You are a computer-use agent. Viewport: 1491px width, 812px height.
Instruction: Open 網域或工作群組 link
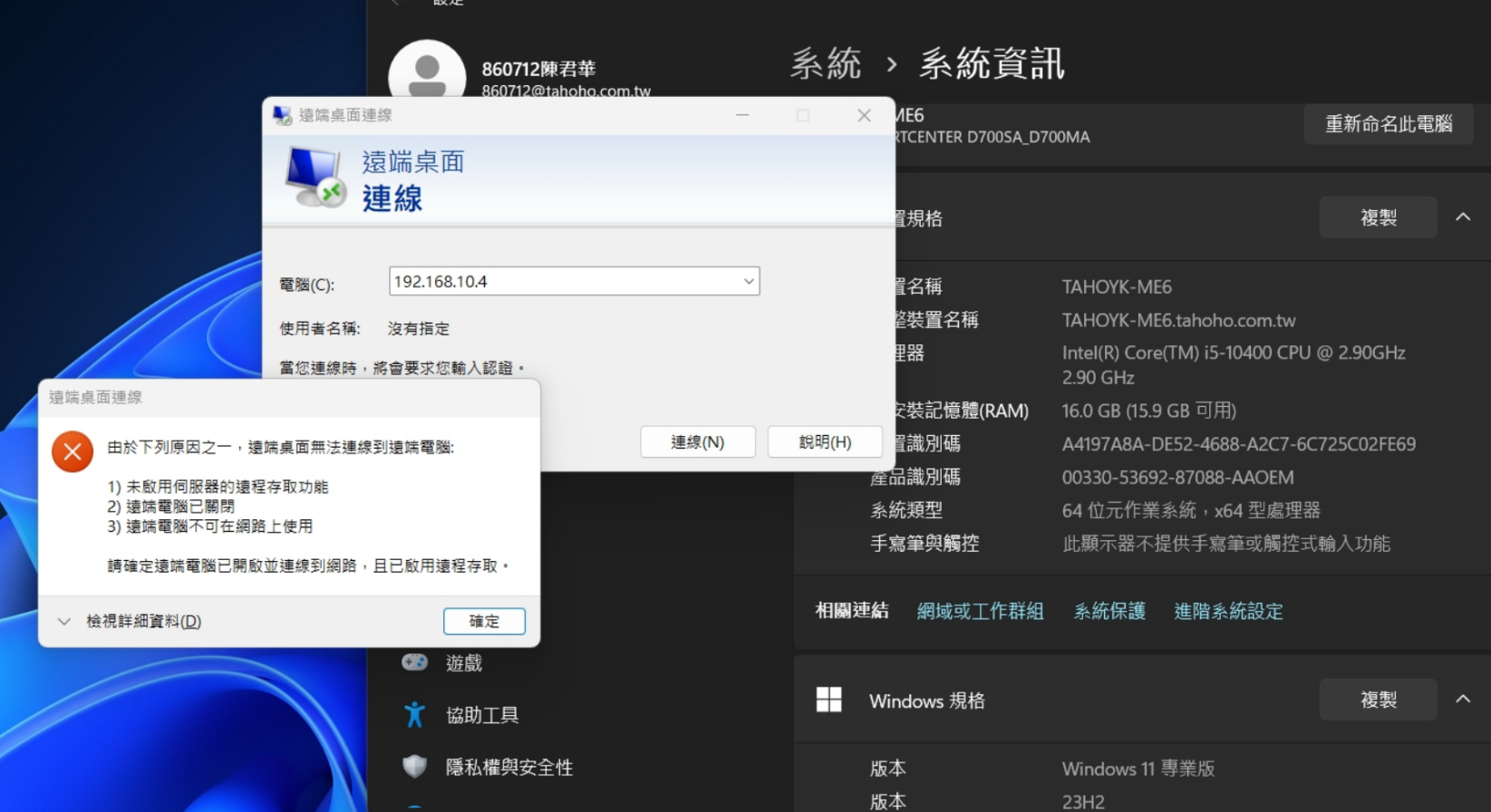click(x=980, y=611)
